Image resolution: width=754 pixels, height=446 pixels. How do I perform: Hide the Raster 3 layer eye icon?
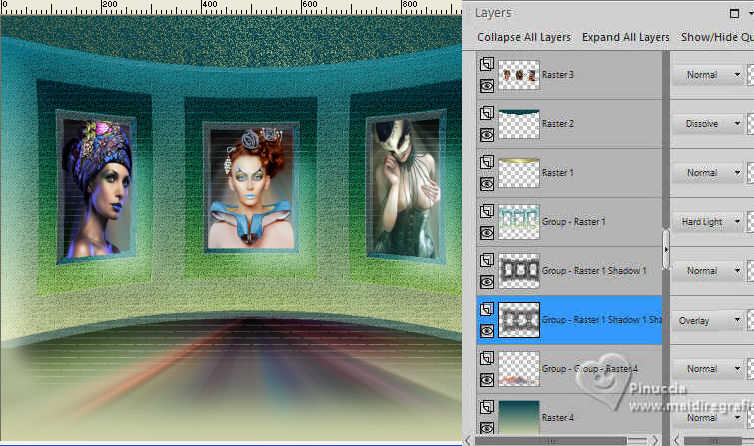coord(487,86)
